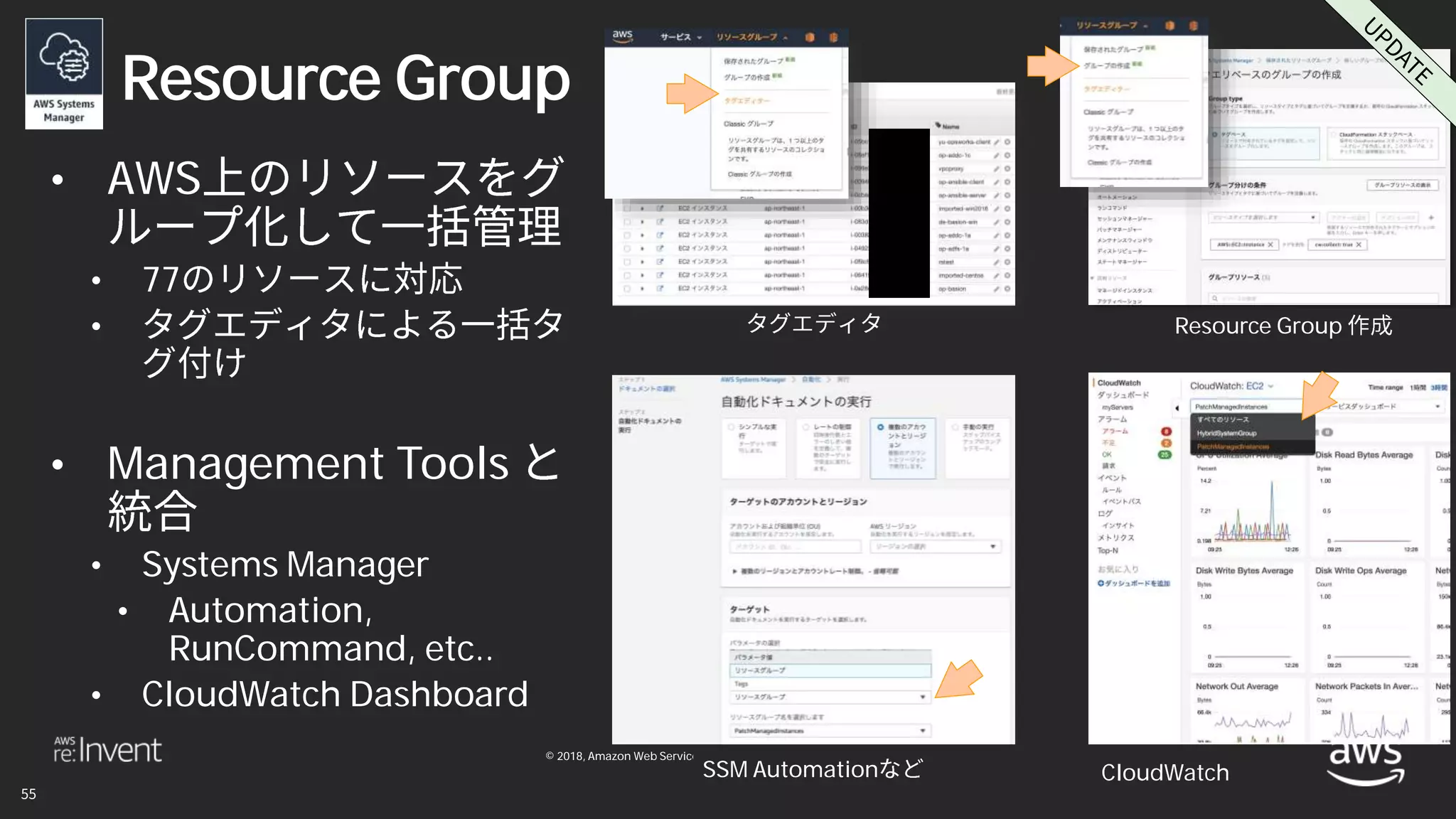This screenshot has width=1456, height=819.
Task: Expand the EC2 row with ID starting i-0038
Action: coord(643,235)
